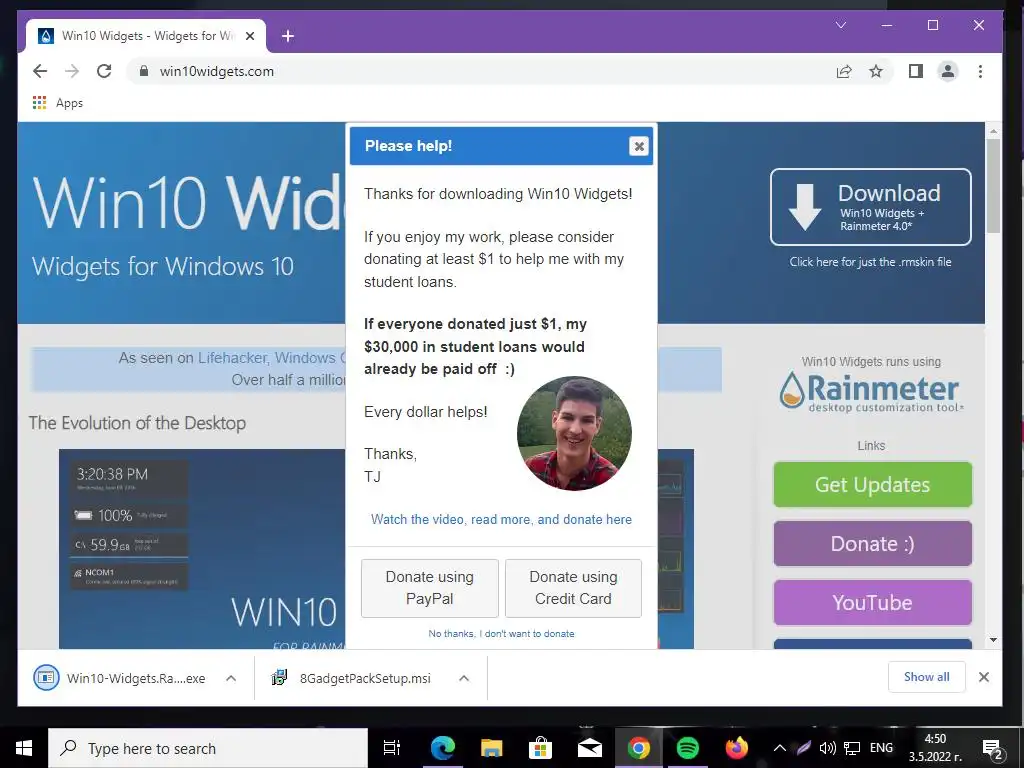The height and width of the screenshot is (768, 1024).
Task: Open the watch video and donate link
Action: (x=502, y=519)
